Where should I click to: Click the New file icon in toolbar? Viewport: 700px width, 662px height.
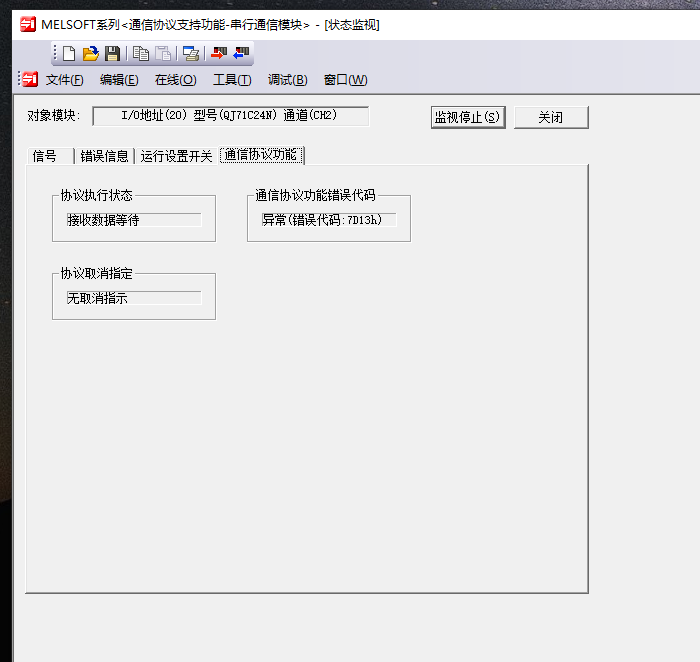pos(69,54)
